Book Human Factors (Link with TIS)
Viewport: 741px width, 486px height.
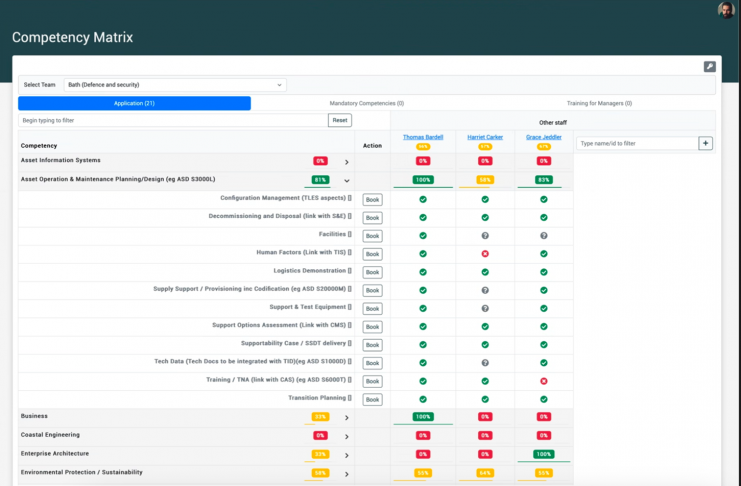click(372, 254)
